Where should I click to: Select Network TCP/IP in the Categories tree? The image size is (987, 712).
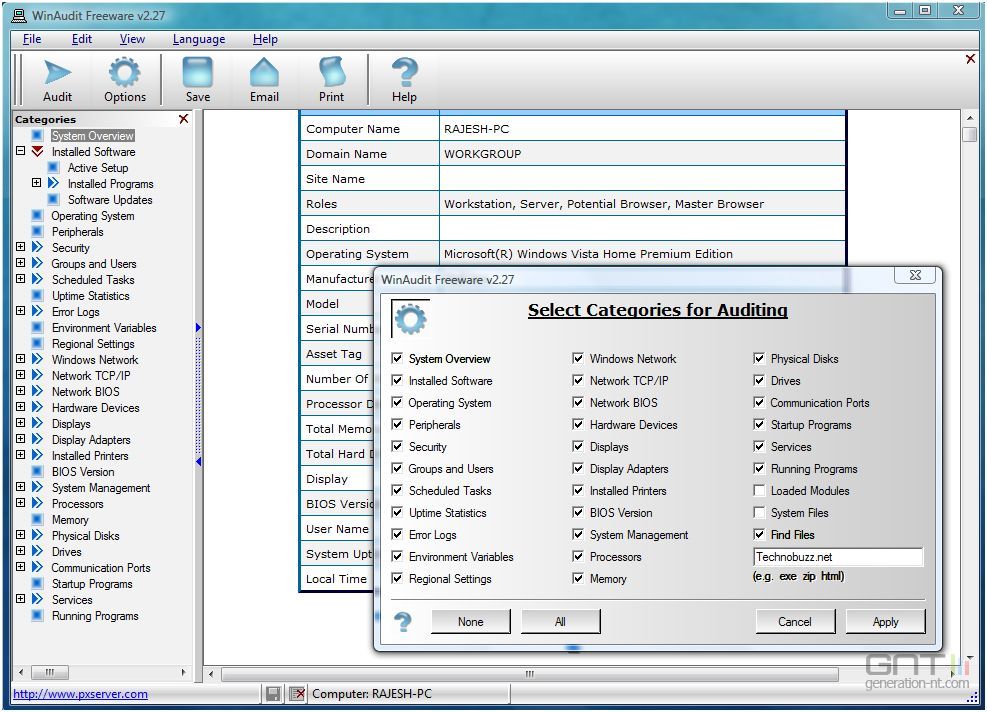coord(91,375)
